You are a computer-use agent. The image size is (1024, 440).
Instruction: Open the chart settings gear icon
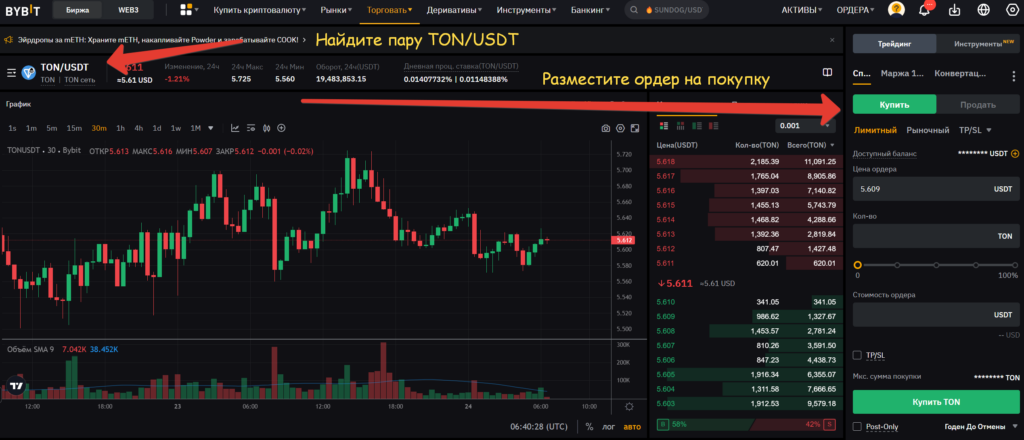pos(620,129)
